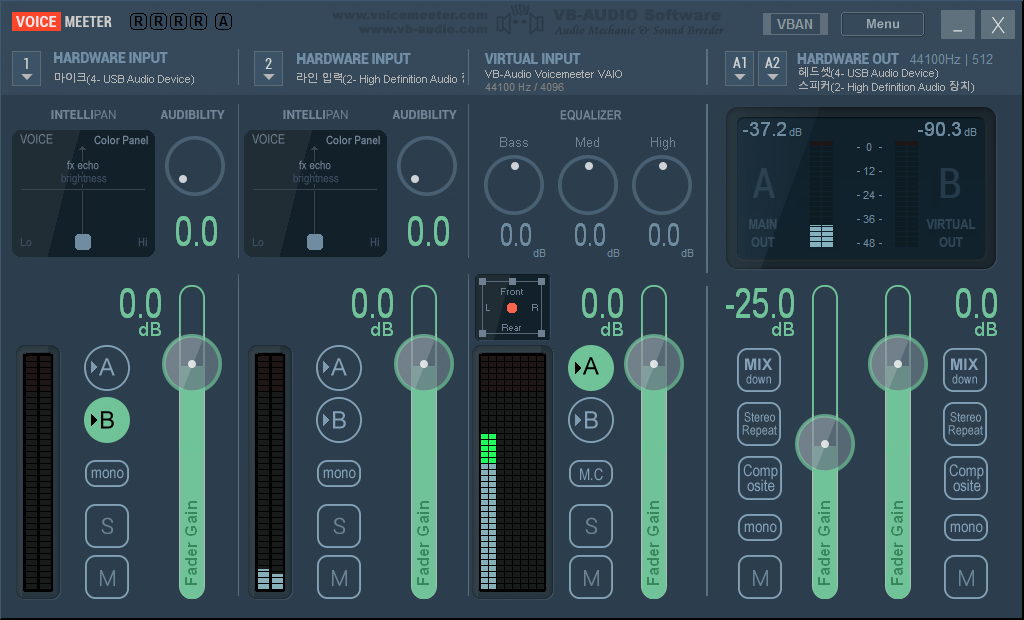Click virtual out B fader gain knob
Viewport: 1024px width, 620px height.
pyautogui.click(x=898, y=364)
